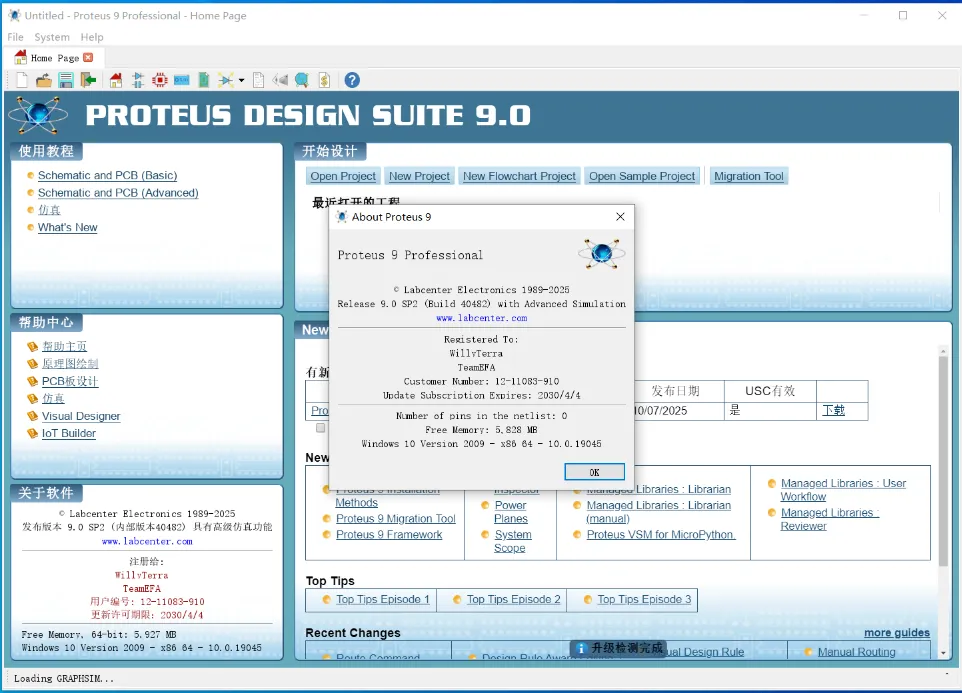Click the more guides link
Screen dimensions: 962x693
click(896, 632)
